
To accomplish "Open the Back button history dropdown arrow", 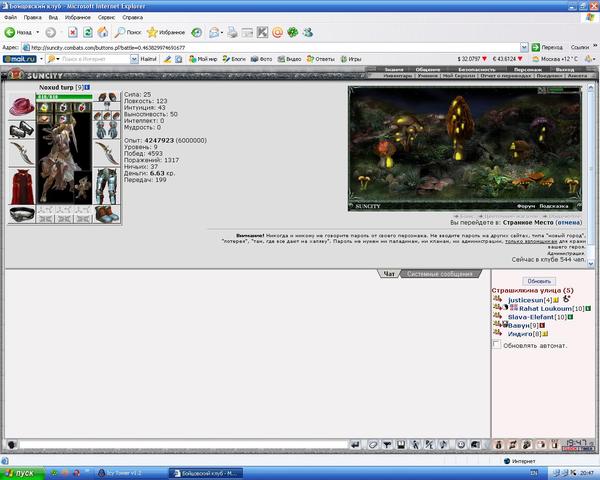I will click(x=38, y=33).
